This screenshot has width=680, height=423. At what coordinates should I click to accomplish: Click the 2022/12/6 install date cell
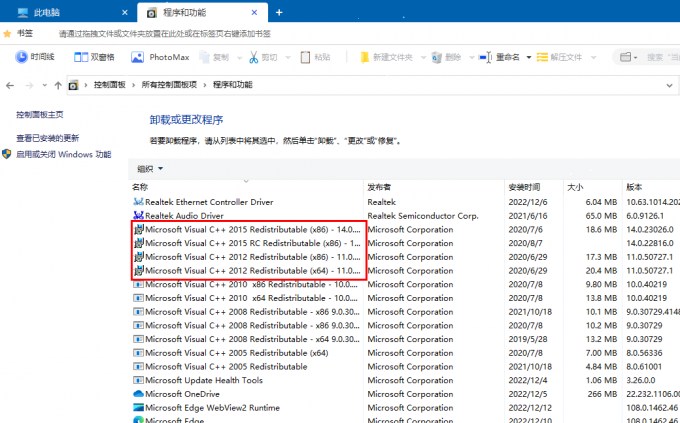(528, 202)
